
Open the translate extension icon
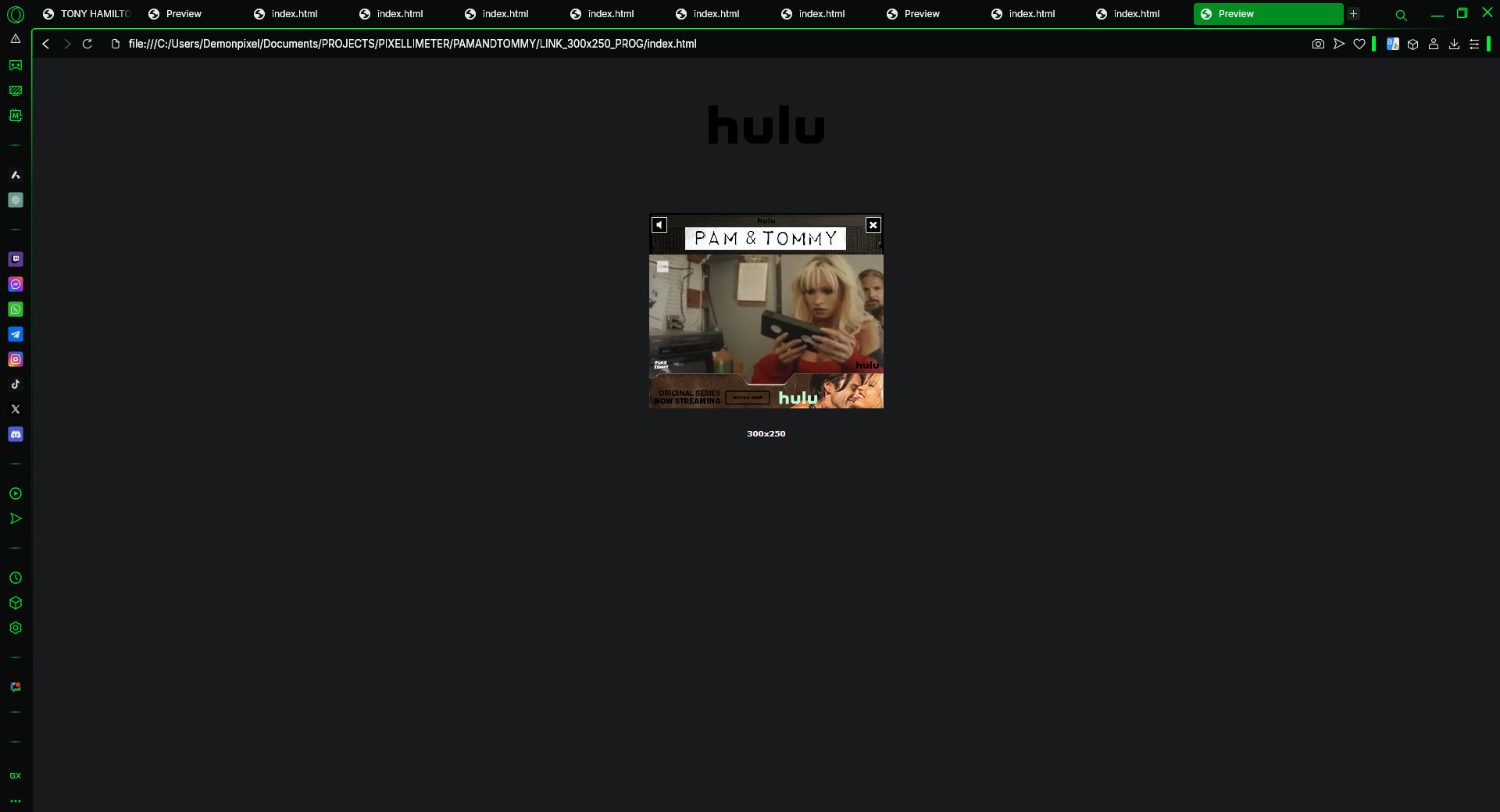click(1392, 45)
